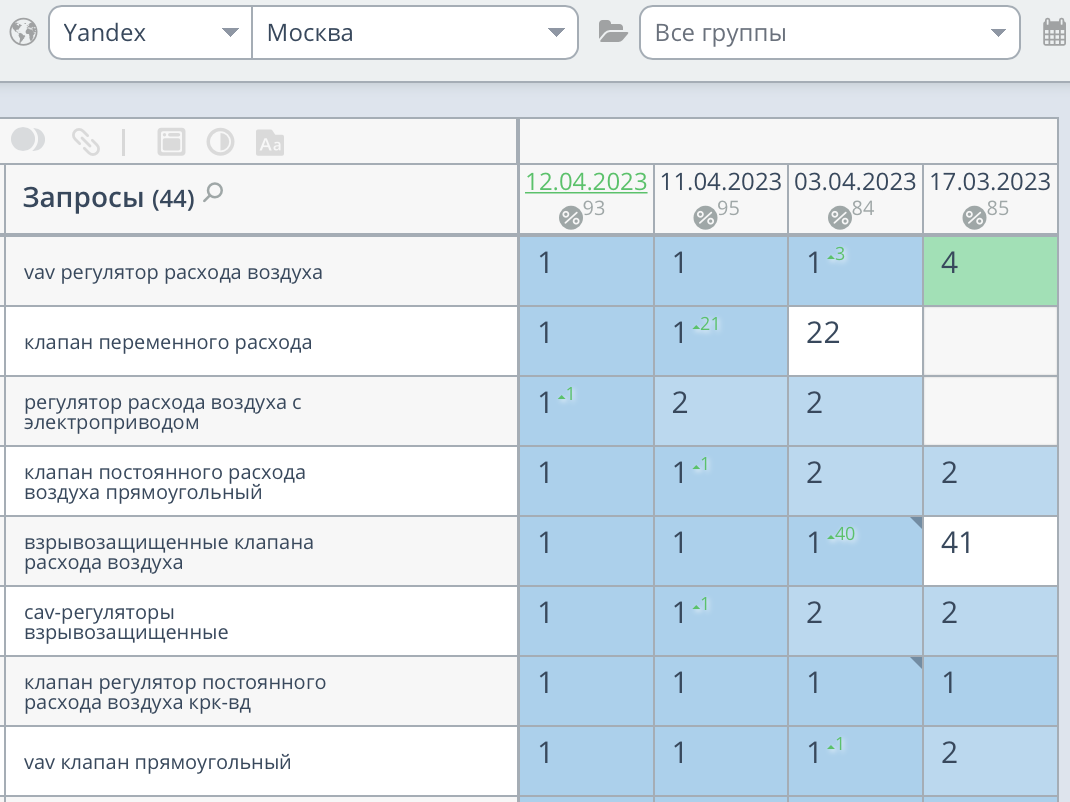This screenshot has width=1070, height=802.
Task: Open the Yandex search engine dropdown
Action: (x=150, y=33)
